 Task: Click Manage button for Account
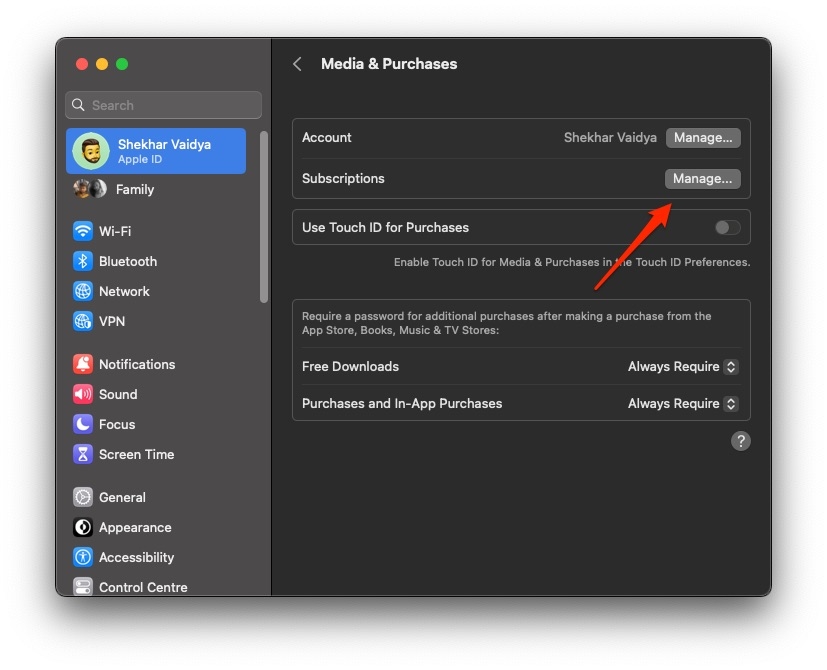(703, 138)
